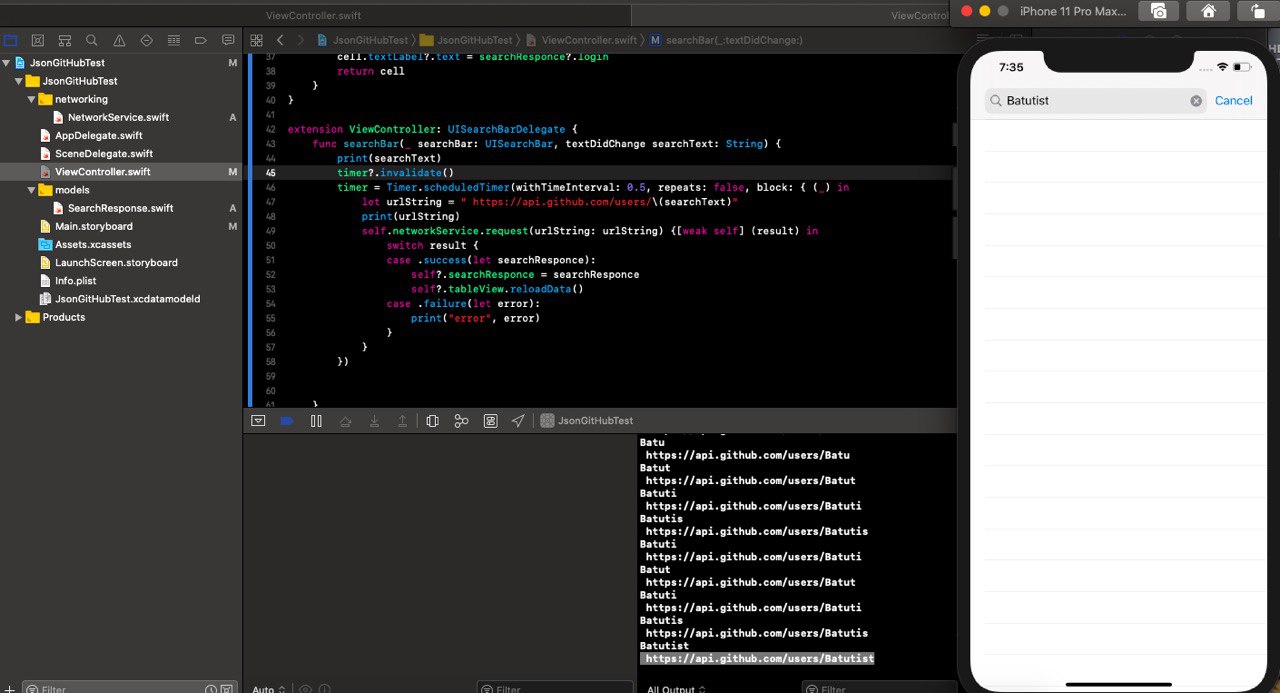Image resolution: width=1280 pixels, height=693 pixels.
Task: Click JsonGitHubTest folder breadcrumb
Action: pos(467,40)
